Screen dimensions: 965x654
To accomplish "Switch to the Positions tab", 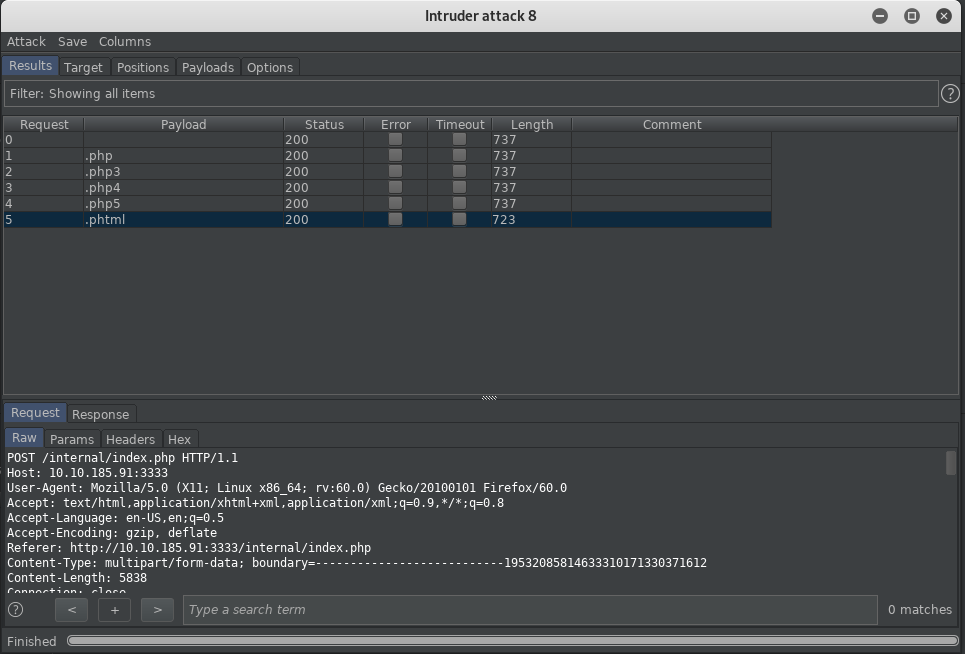I will tap(143, 67).
